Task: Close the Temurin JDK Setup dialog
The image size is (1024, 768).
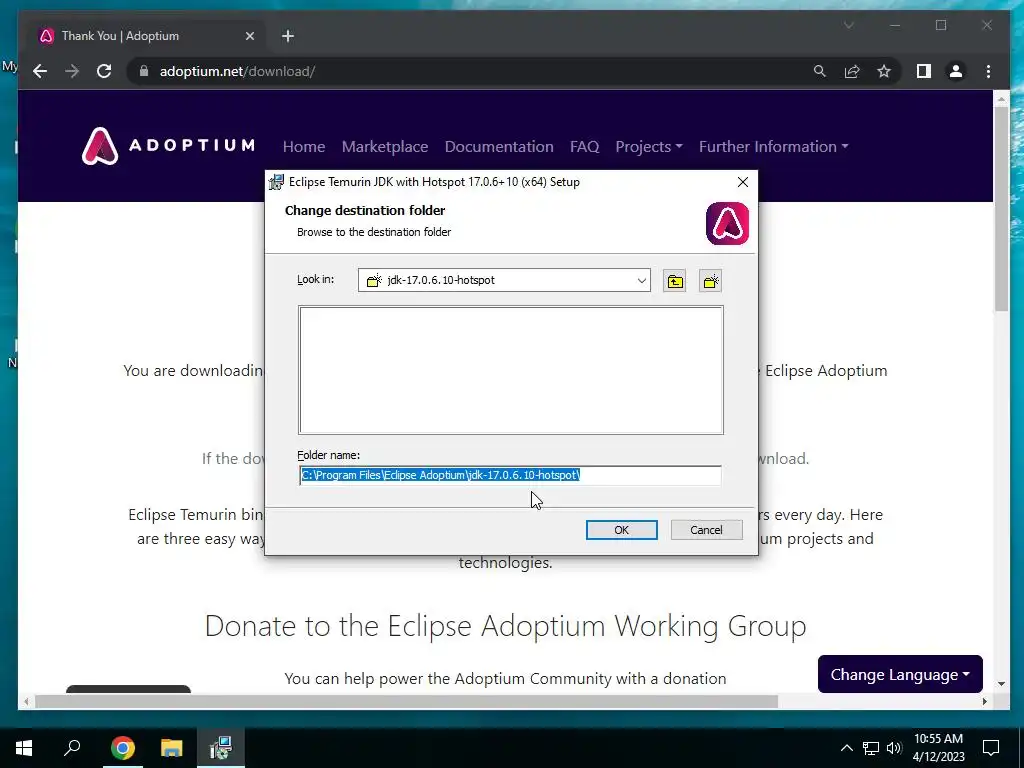Action: point(743,182)
